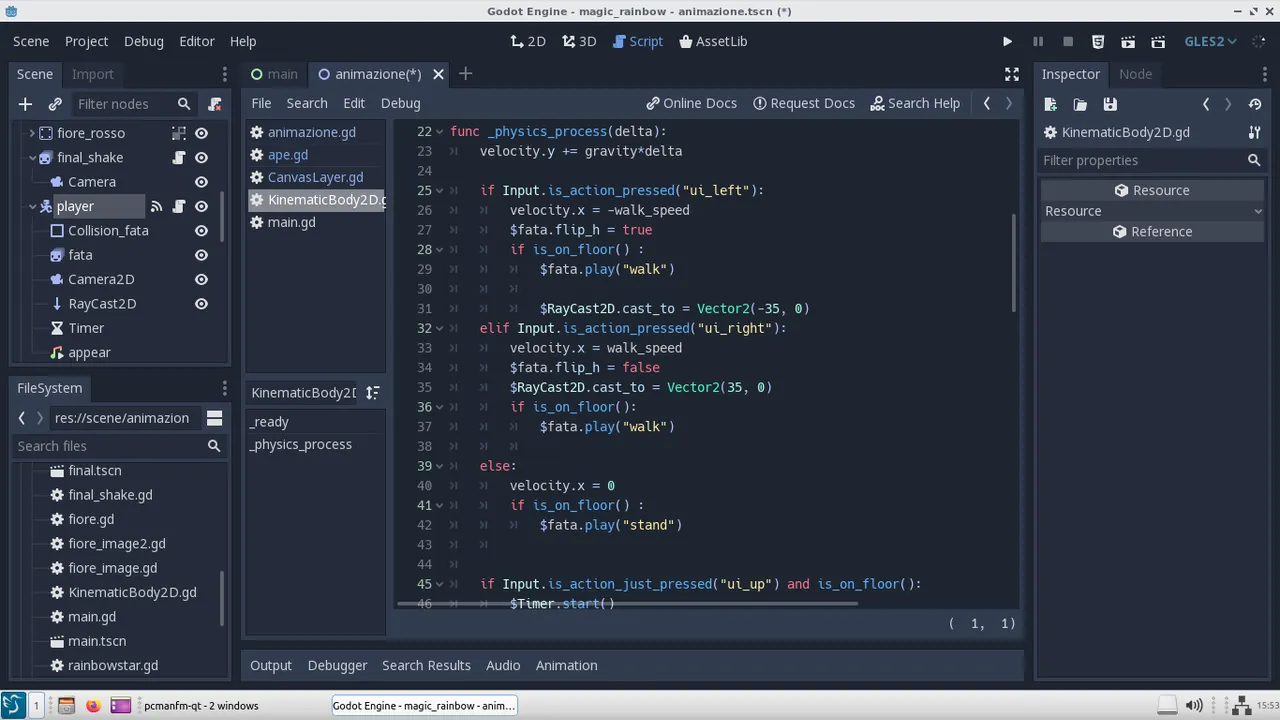Switch to the Node tab

click(x=1135, y=74)
